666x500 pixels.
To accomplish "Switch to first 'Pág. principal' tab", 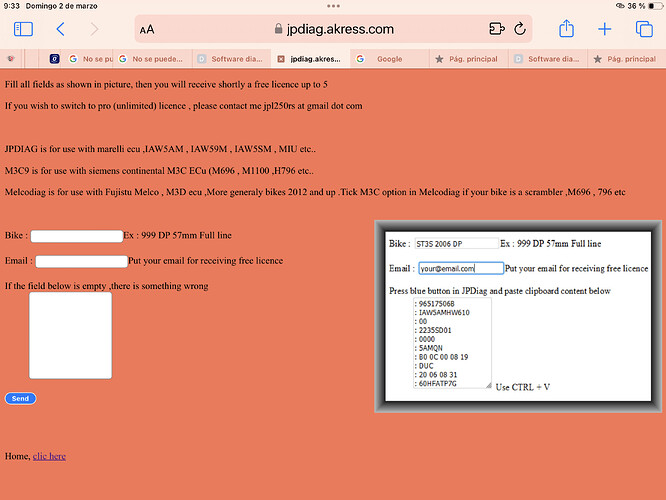I will coord(468,59).
